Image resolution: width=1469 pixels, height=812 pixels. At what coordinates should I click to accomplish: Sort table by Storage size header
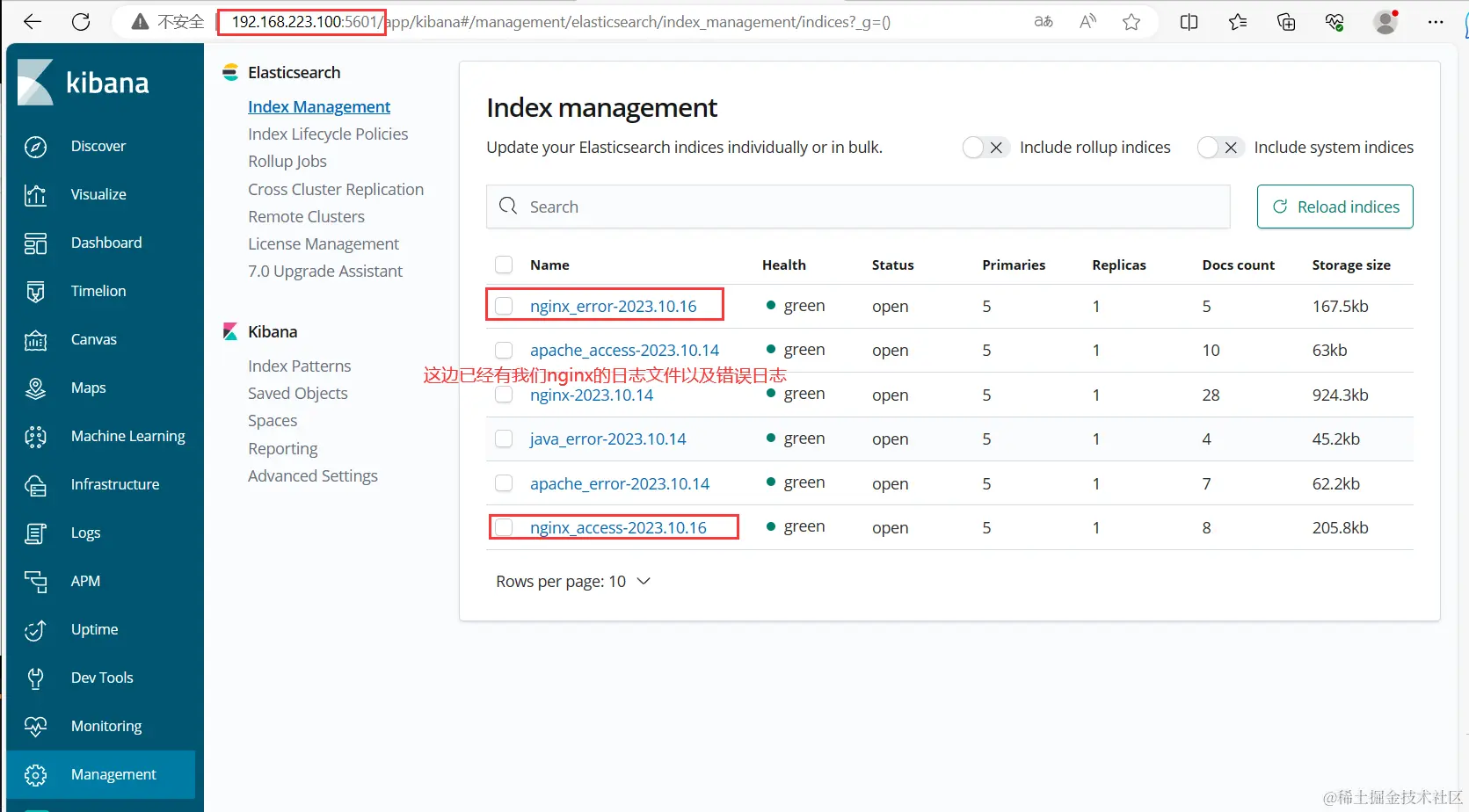[1351, 265]
